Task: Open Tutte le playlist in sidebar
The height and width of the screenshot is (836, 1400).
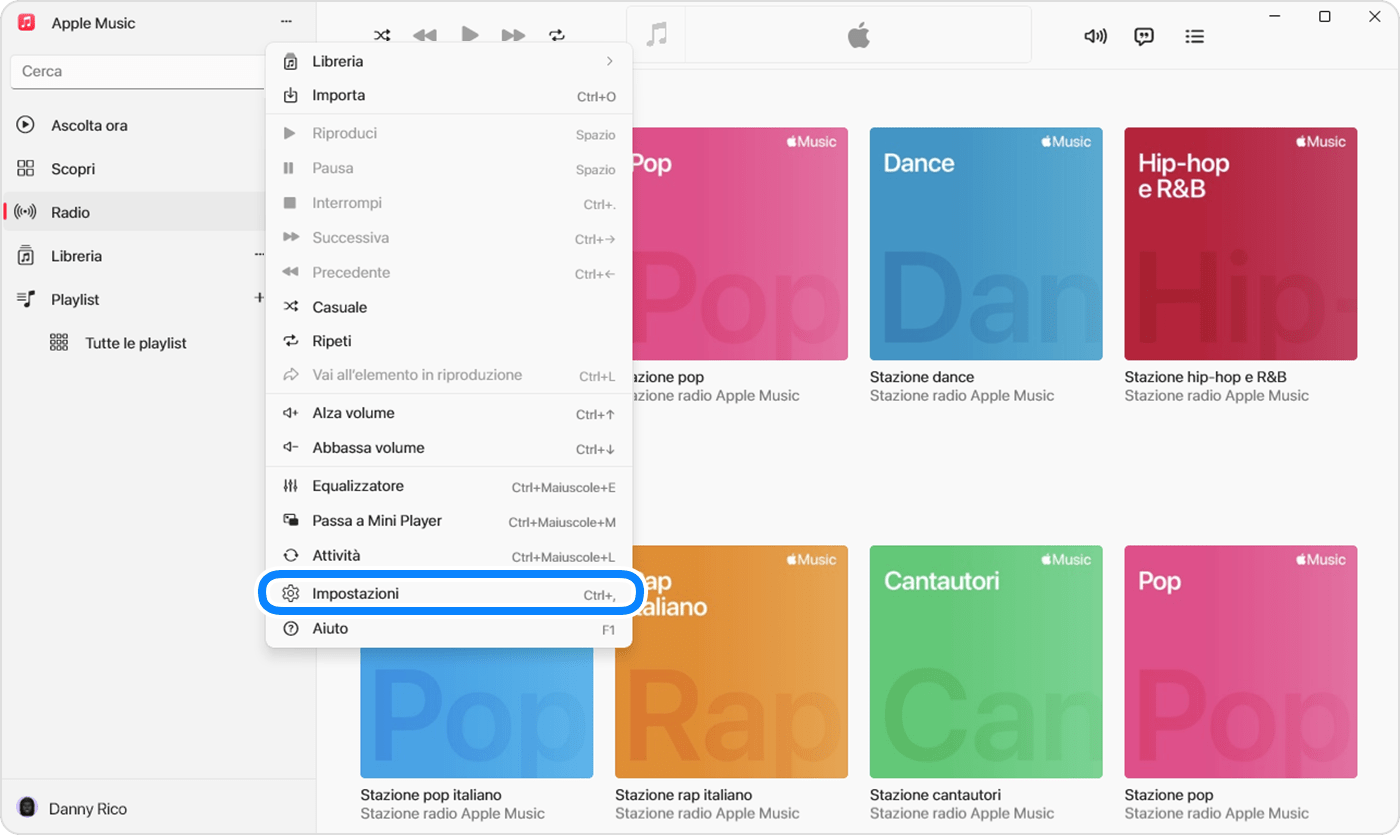Action: (135, 343)
